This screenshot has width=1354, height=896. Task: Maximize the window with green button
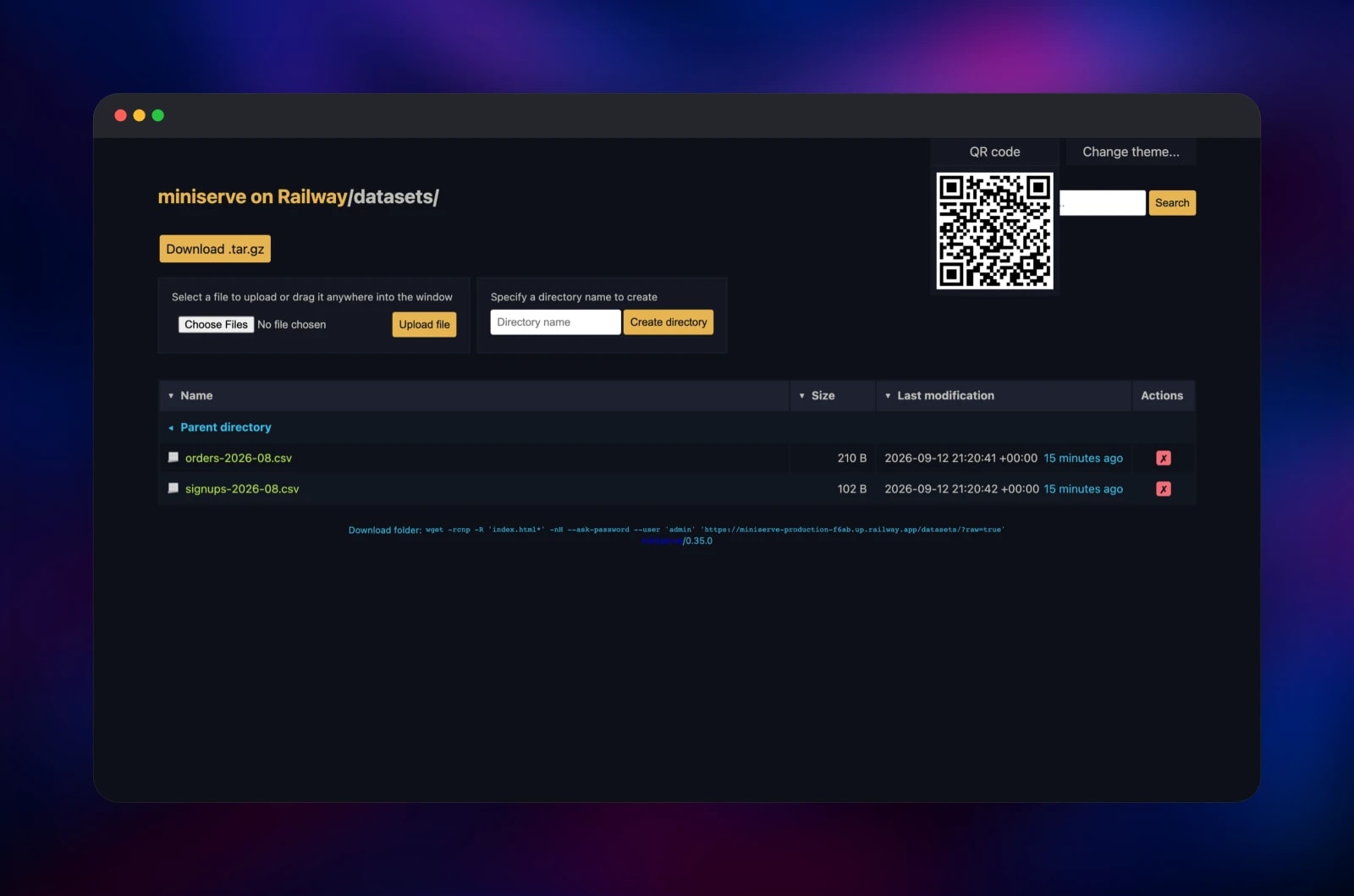(x=157, y=115)
